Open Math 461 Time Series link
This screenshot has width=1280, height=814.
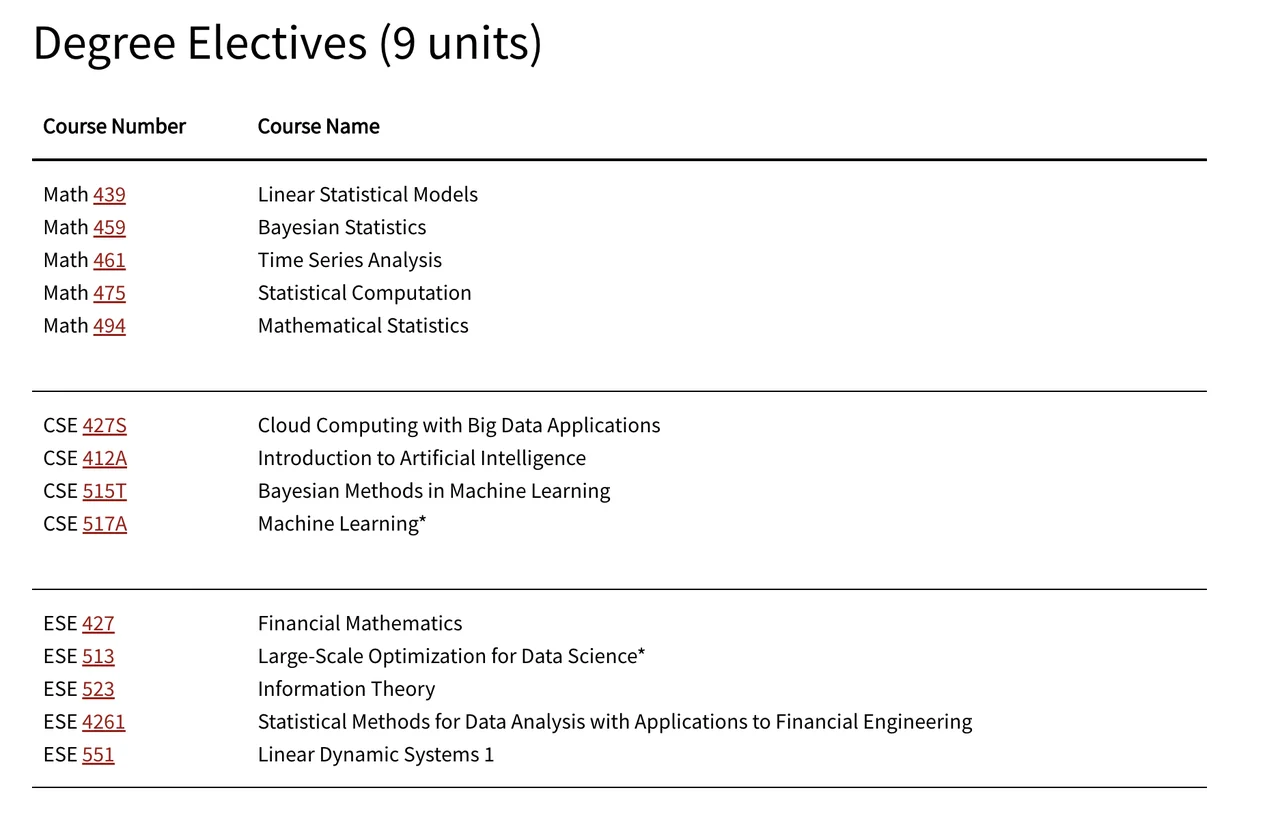pyautogui.click(x=109, y=260)
